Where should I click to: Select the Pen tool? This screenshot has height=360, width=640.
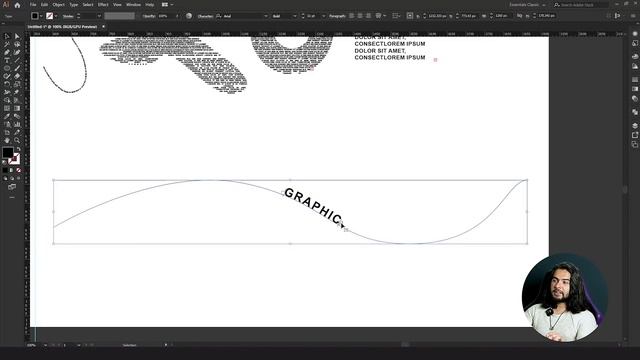pyautogui.click(x=7, y=52)
